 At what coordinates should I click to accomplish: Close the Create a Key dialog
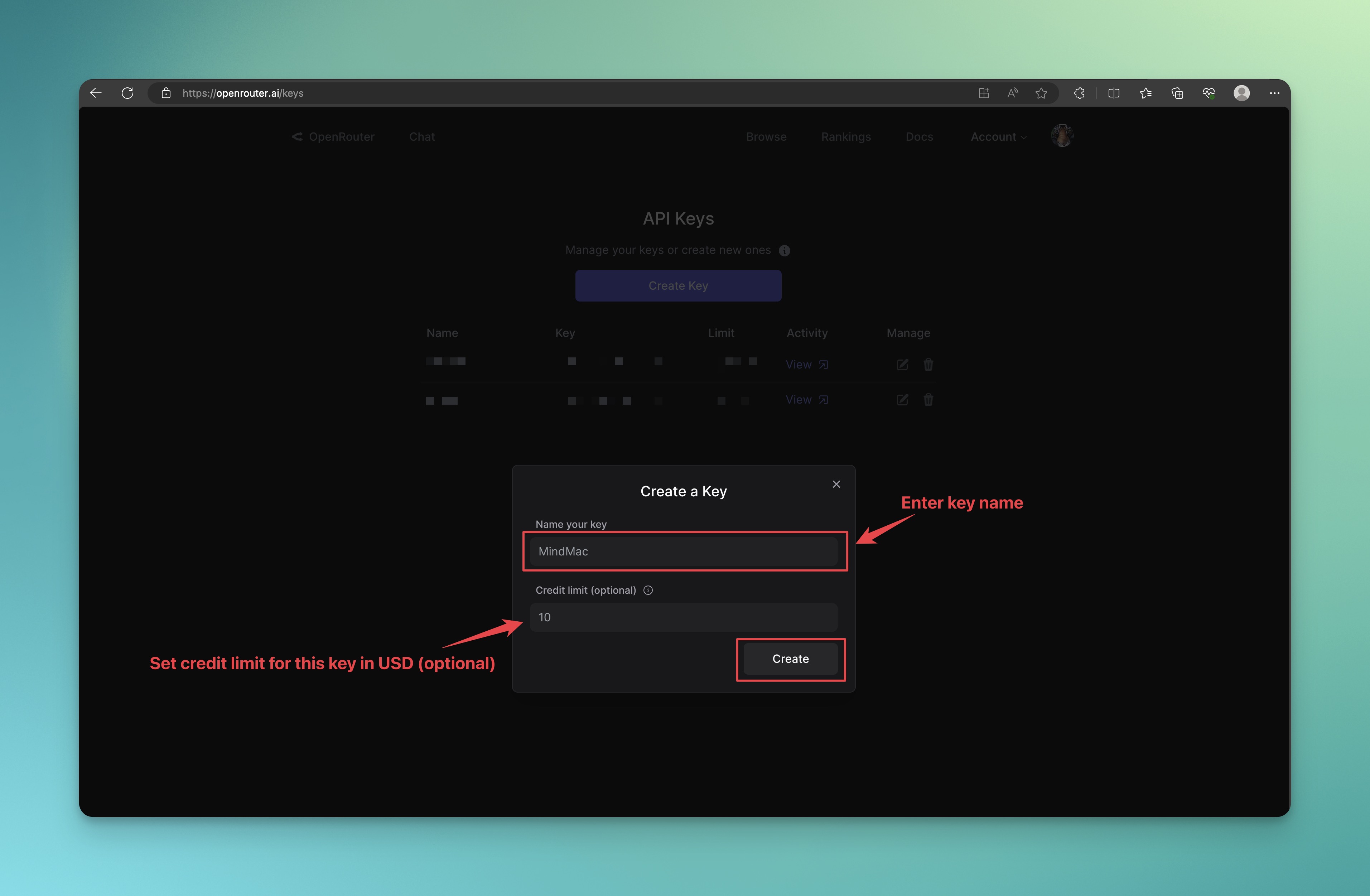836,484
